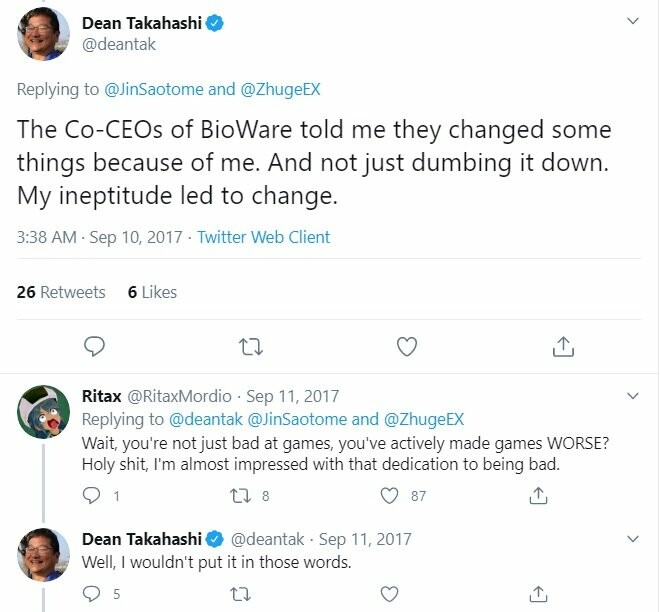Like the main BioWare tweet

(406, 346)
